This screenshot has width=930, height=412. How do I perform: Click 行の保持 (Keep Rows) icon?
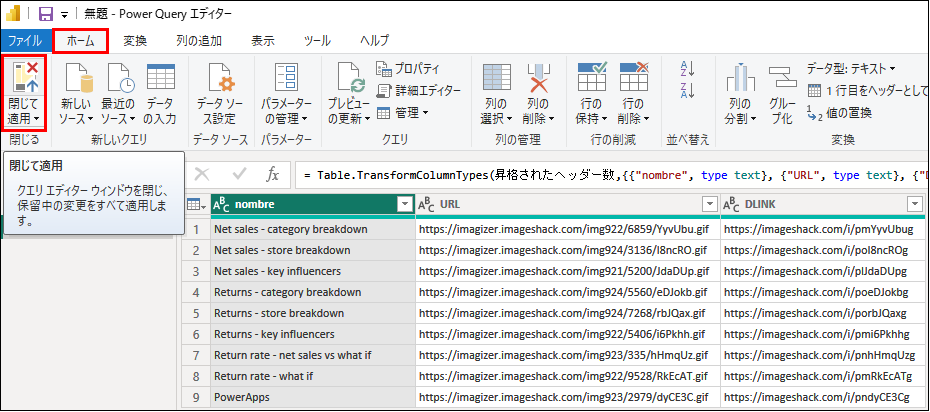tap(592, 76)
